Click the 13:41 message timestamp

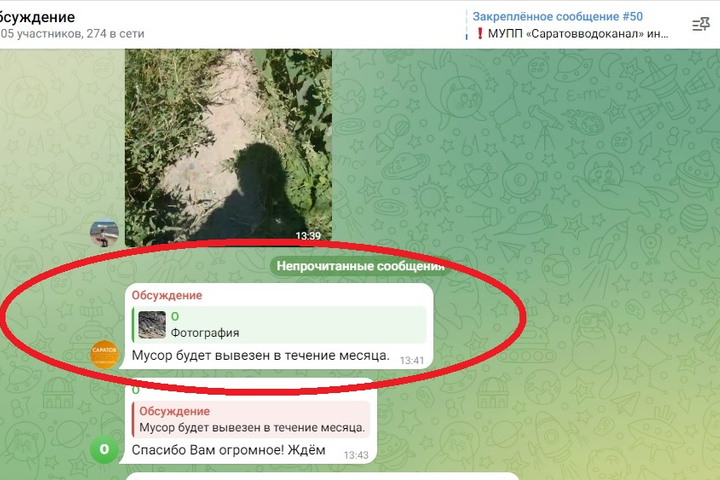point(411,361)
